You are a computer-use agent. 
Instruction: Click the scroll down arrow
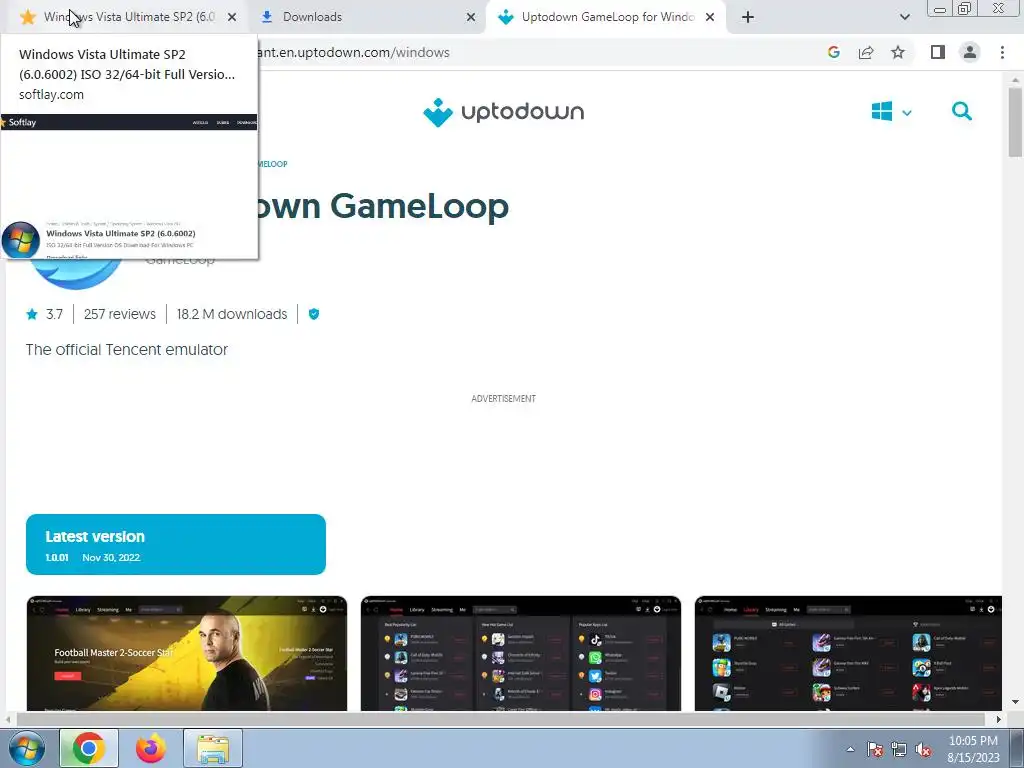click(x=1015, y=702)
